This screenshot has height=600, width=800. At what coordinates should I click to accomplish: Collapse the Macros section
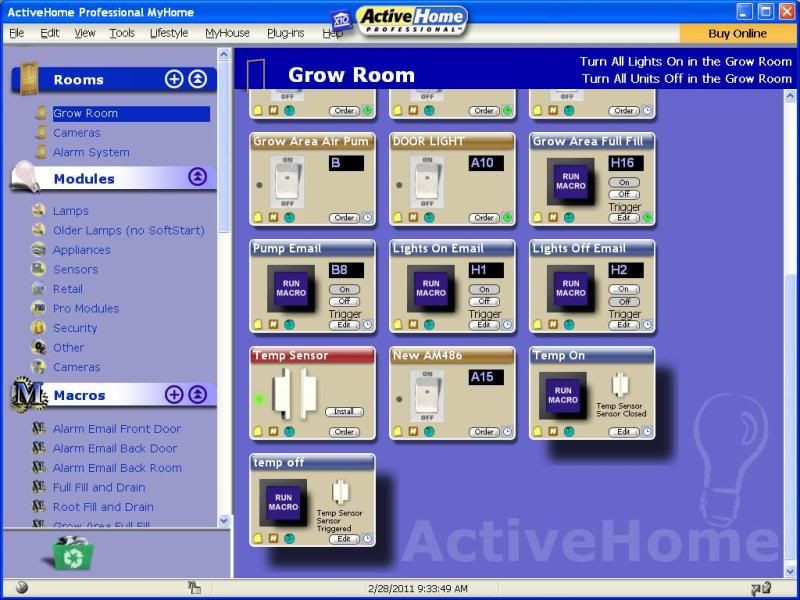[198, 394]
